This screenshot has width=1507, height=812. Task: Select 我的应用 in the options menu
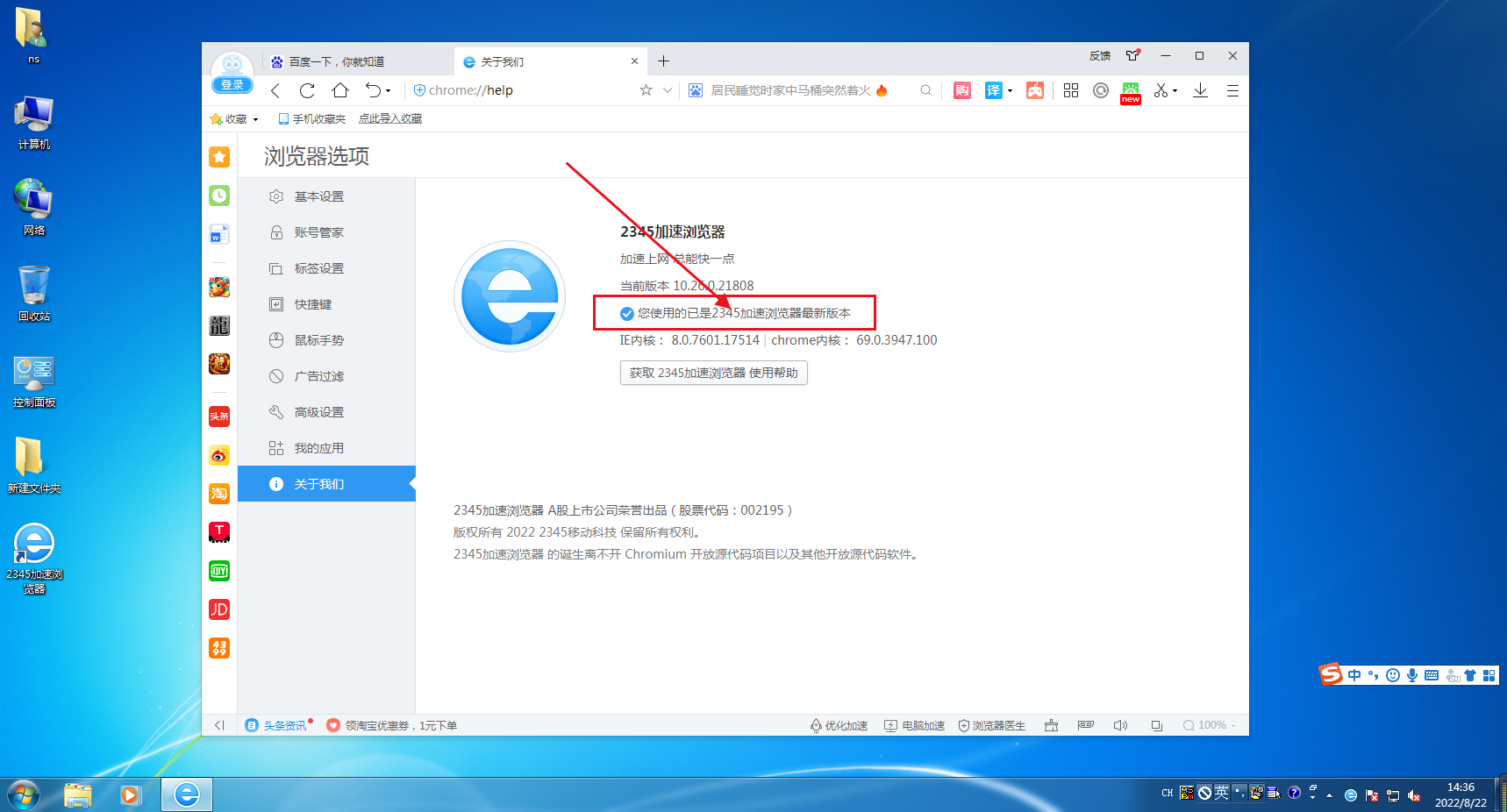326,448
